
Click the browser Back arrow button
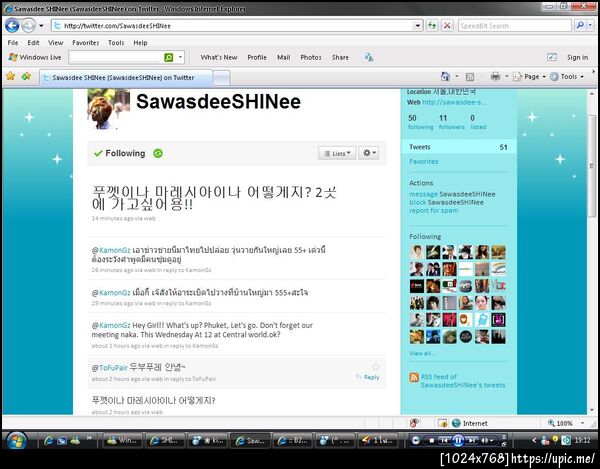[x=12, y=26]
